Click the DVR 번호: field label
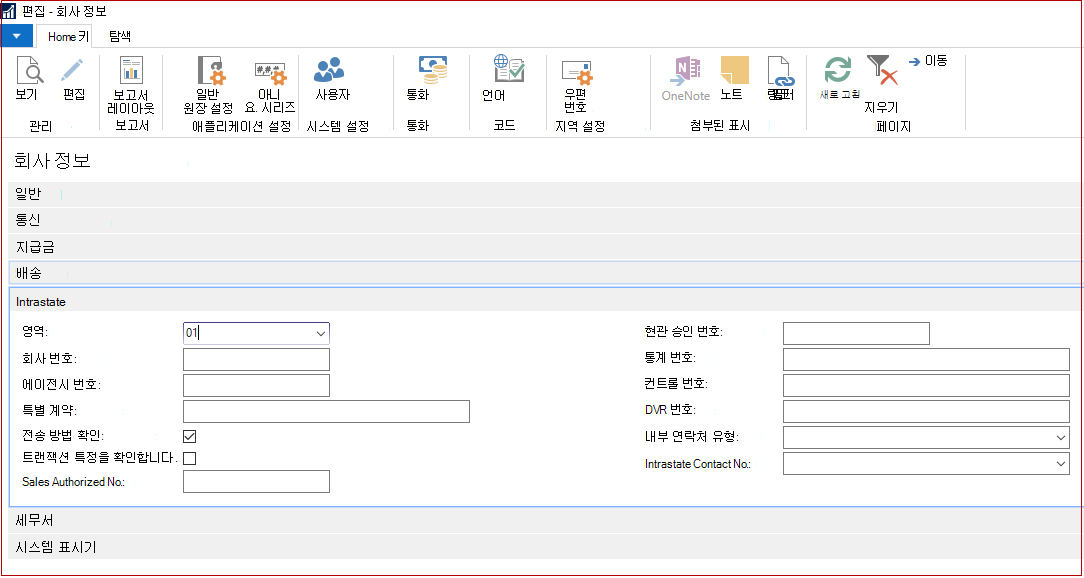Screen dimensions: 1084x578 [670, 409]
